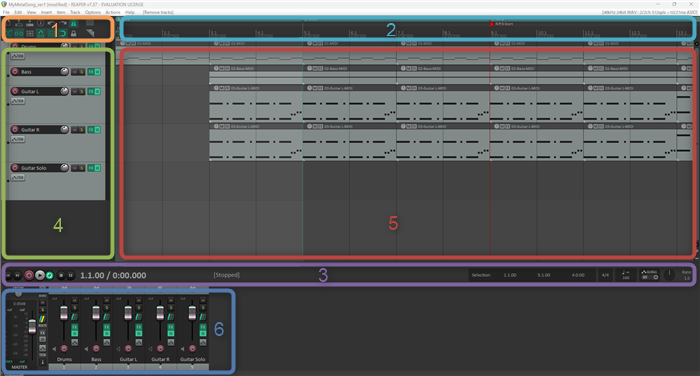700x376 pixels.
Task: Click the tempo BPM field
Action: point(625,275)
